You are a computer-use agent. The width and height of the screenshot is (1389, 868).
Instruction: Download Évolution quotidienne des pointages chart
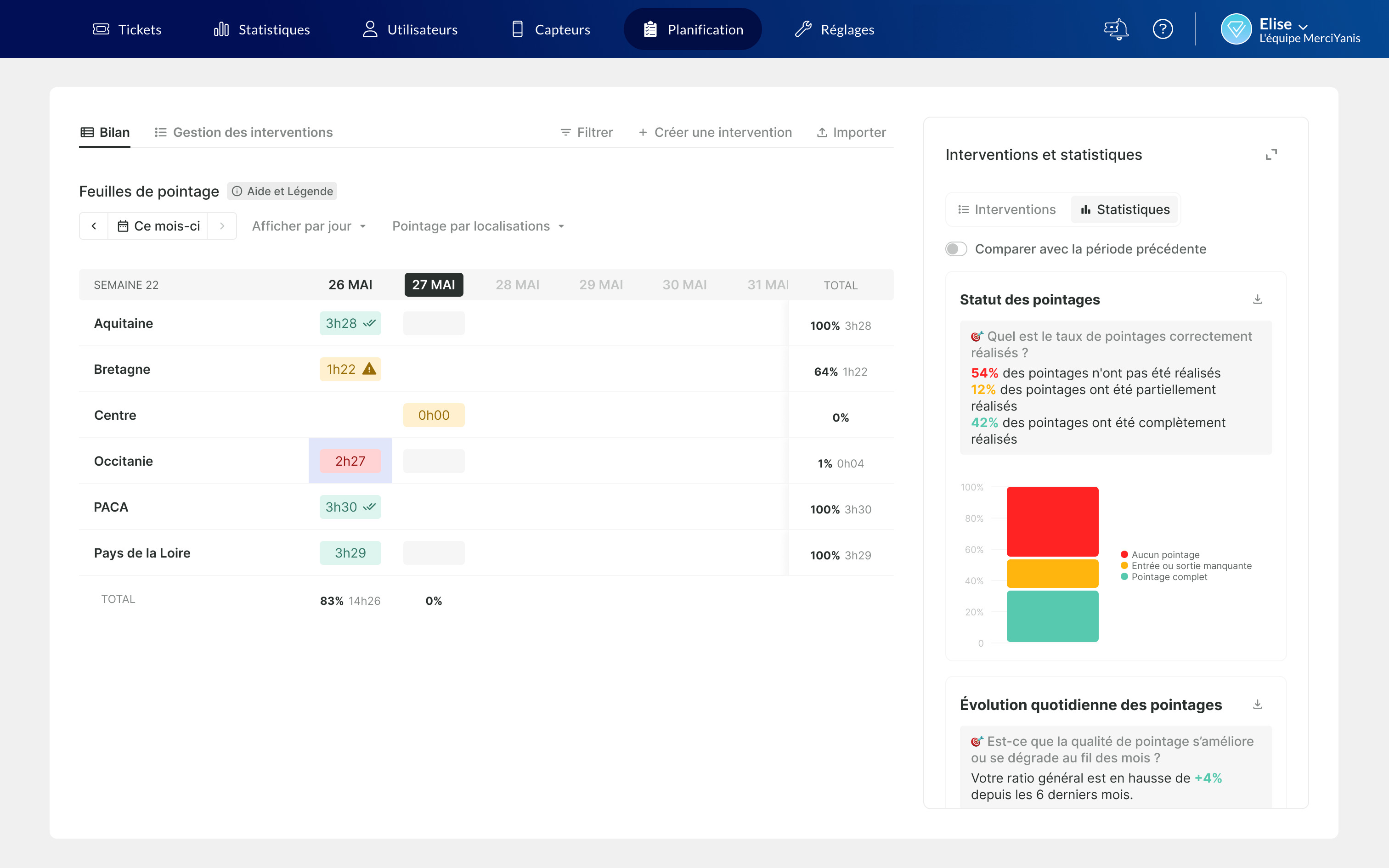click(1257, 705)
